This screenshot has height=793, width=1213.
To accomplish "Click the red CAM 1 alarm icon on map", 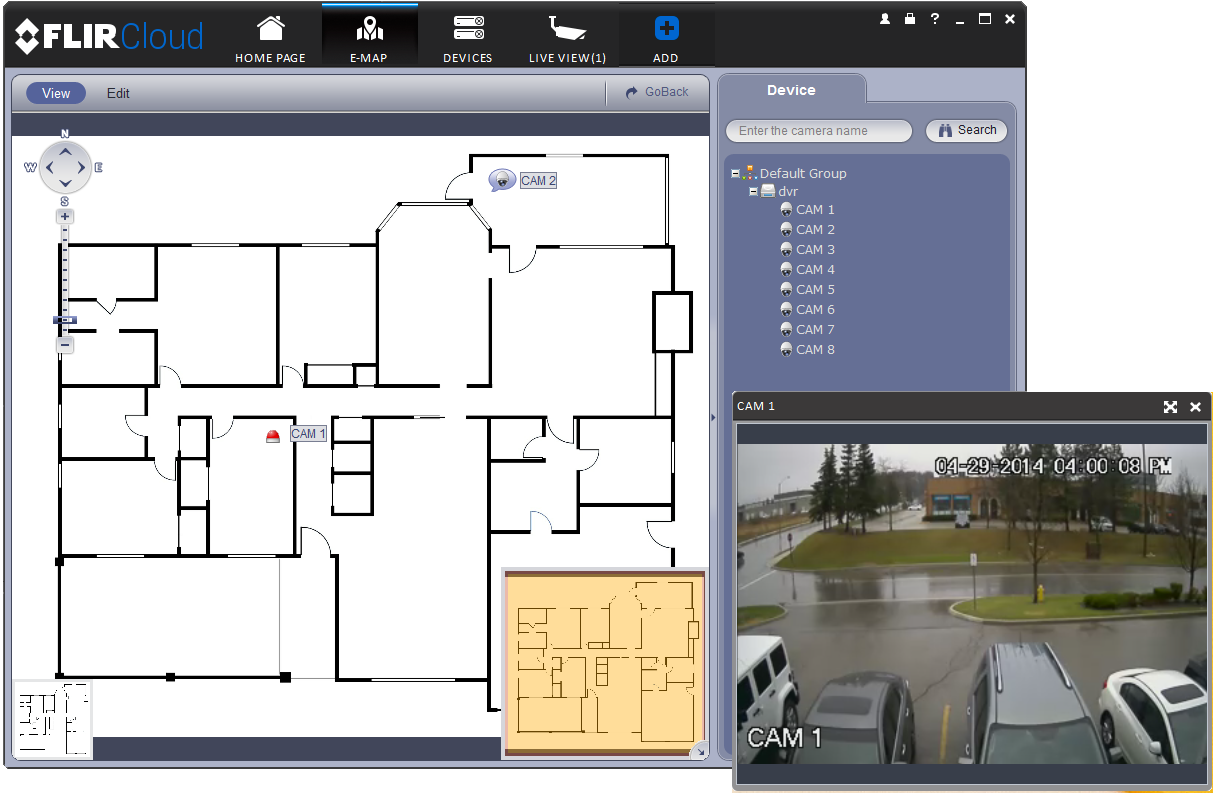I will tap(273, 435).
